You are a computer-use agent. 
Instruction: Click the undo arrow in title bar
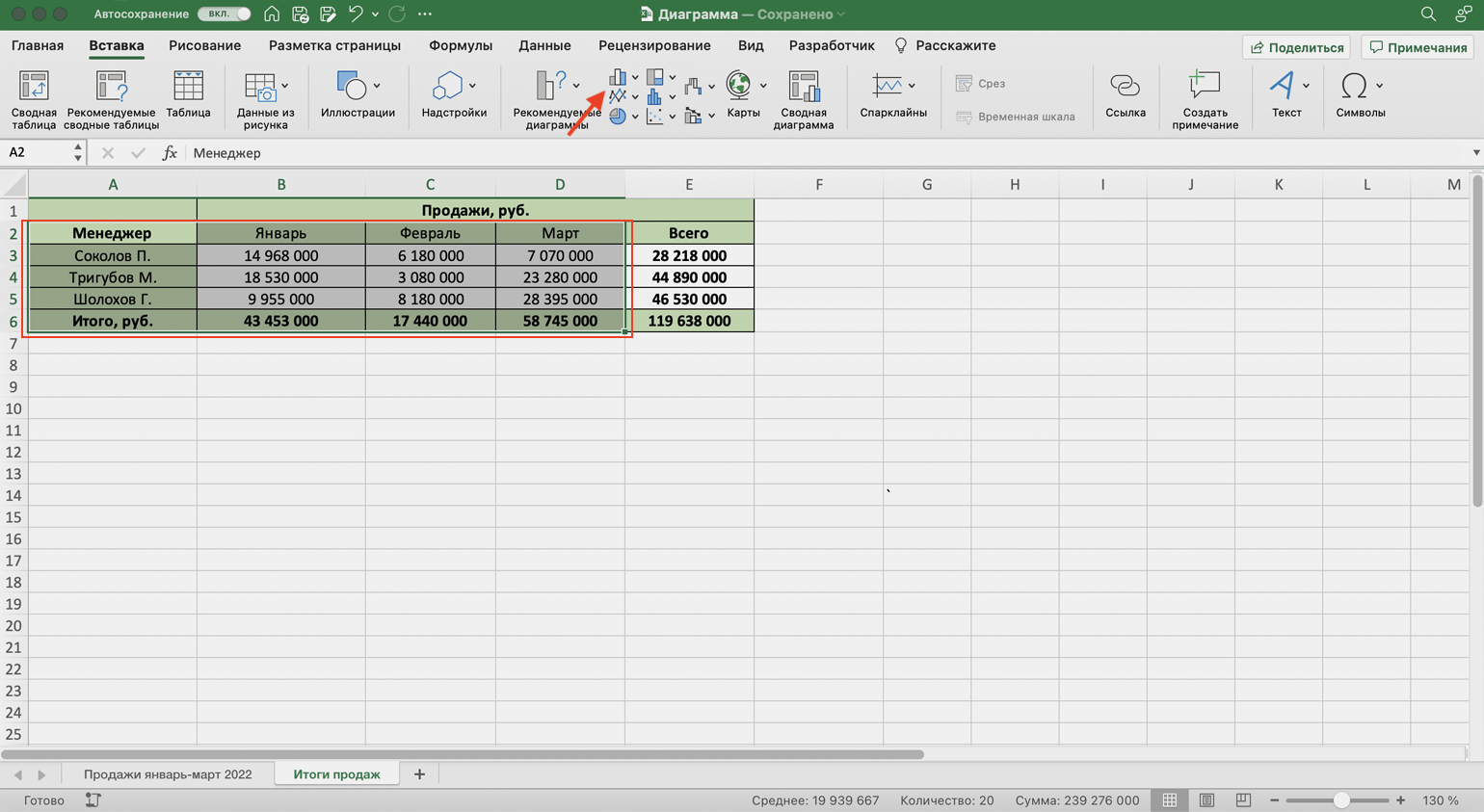point(355,14)
